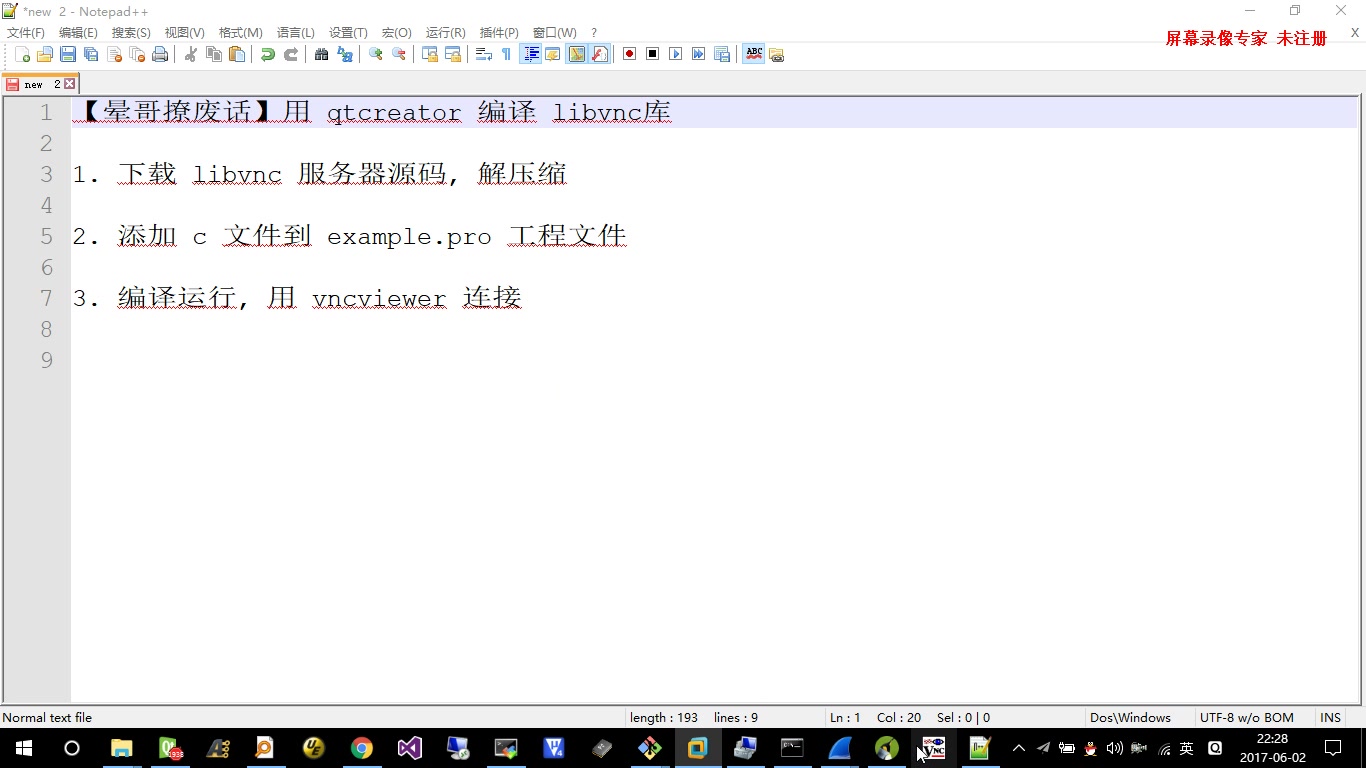Open the Action Center notifications icon
Screen dimensions: 1366x768
point(1333,748)
